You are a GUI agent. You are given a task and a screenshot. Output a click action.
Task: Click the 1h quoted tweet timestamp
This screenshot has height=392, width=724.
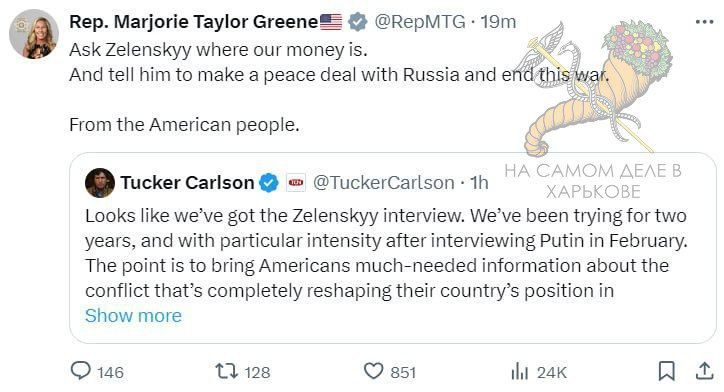click(x=479, y=183)
